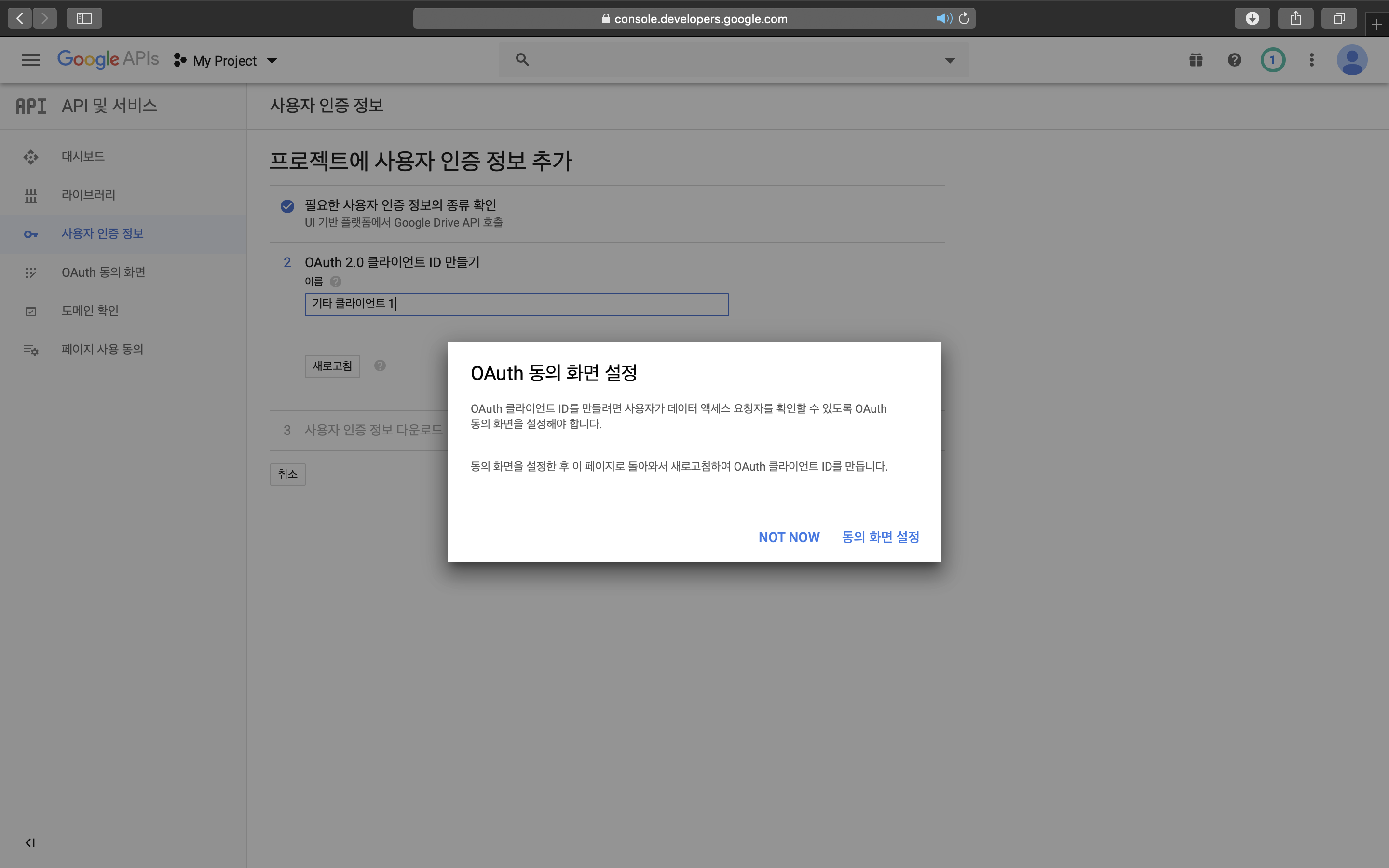Open the three-dot settings menu
This screenshot has width=1389, height=868.
pos(1311,60)
